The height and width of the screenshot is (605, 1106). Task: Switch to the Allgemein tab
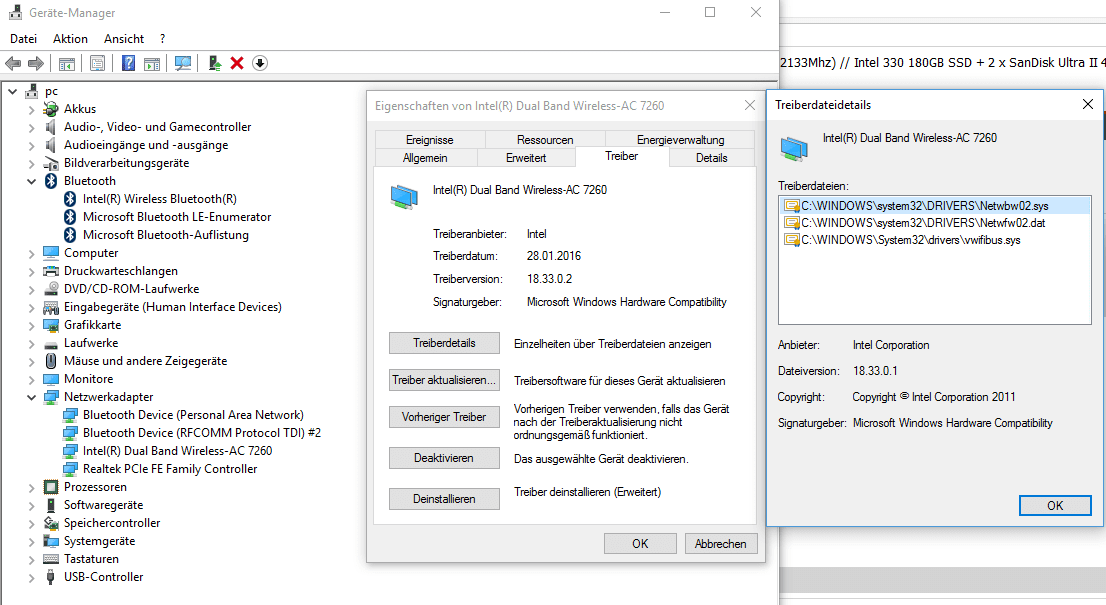pyautogui.click(x=425, y=158)
